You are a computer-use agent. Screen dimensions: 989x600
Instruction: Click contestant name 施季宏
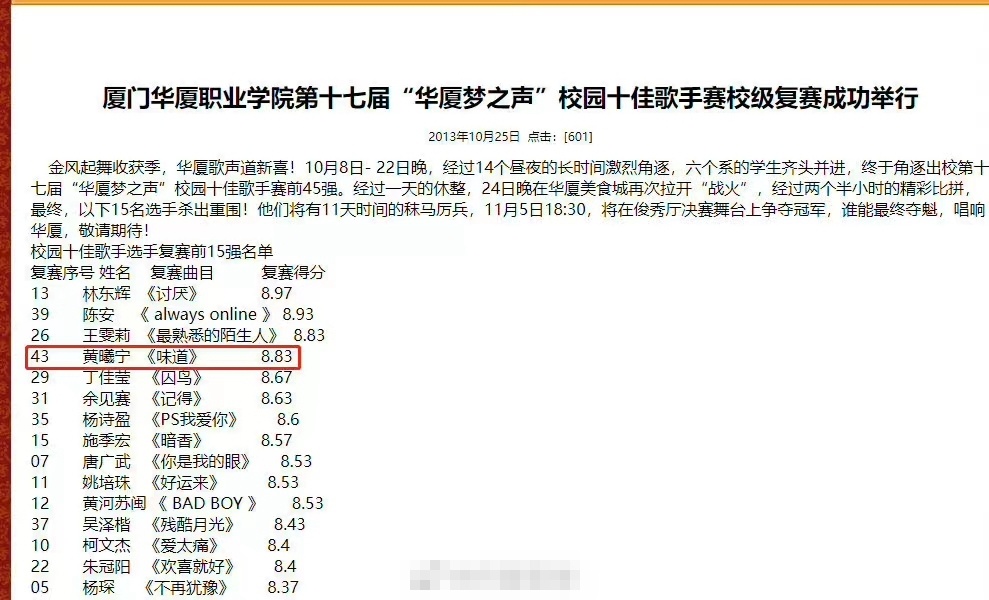pyautogui.click(x=107, y=440)
